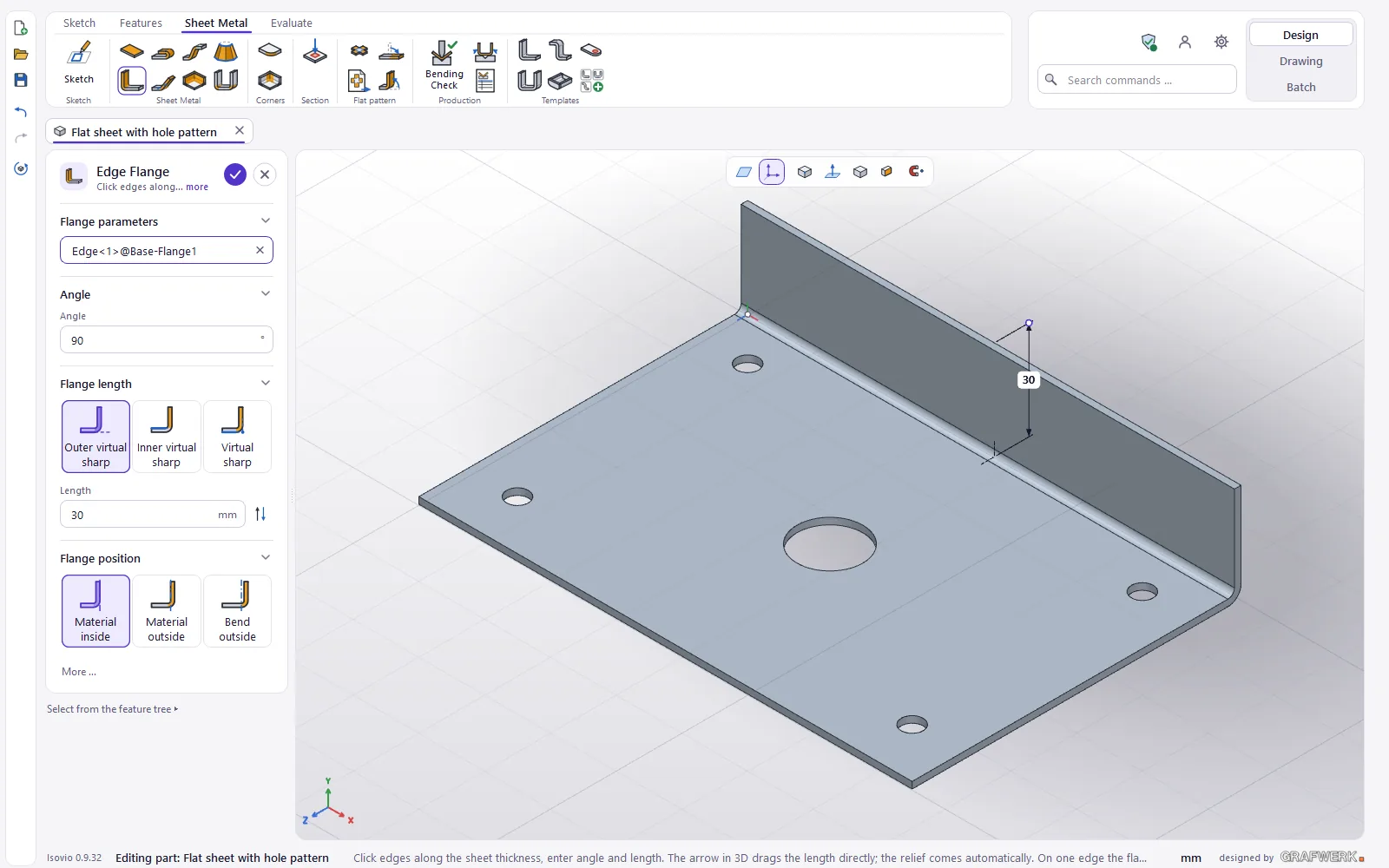Choose Virtual sharp flange length option

(237, 437)
